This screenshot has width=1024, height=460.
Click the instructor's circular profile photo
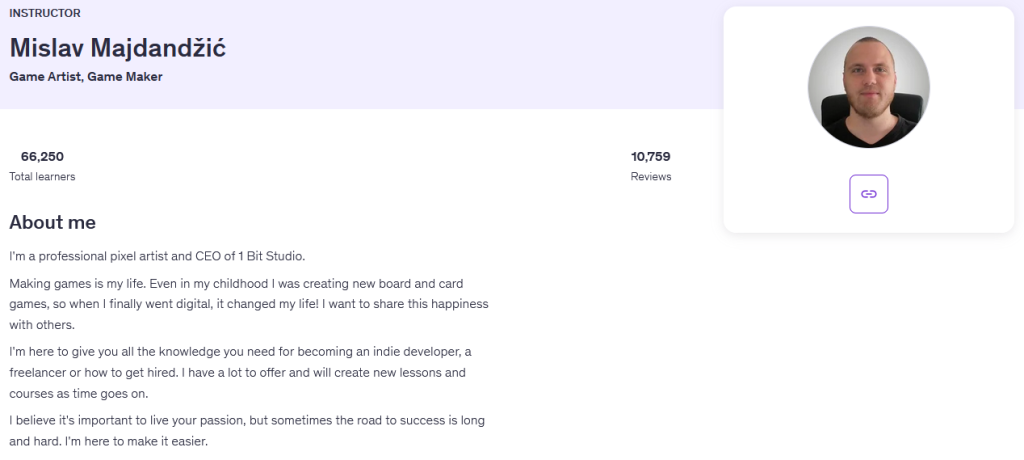868,87
